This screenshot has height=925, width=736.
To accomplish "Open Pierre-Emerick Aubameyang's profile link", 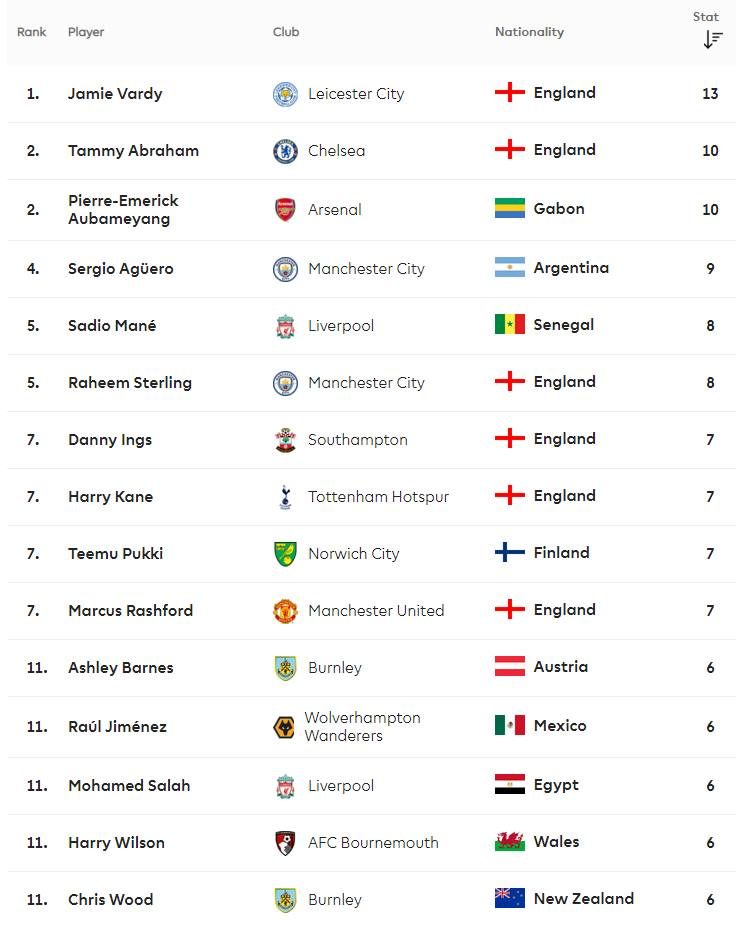I will (123, 209).
